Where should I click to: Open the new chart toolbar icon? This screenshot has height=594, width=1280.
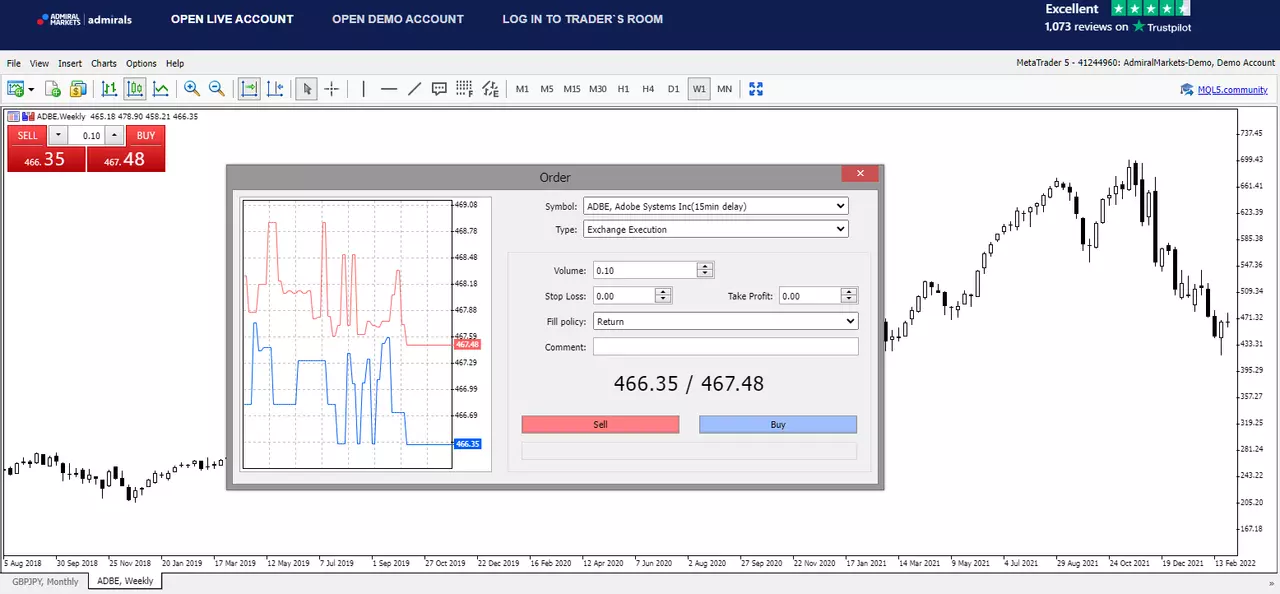point(16,89)
